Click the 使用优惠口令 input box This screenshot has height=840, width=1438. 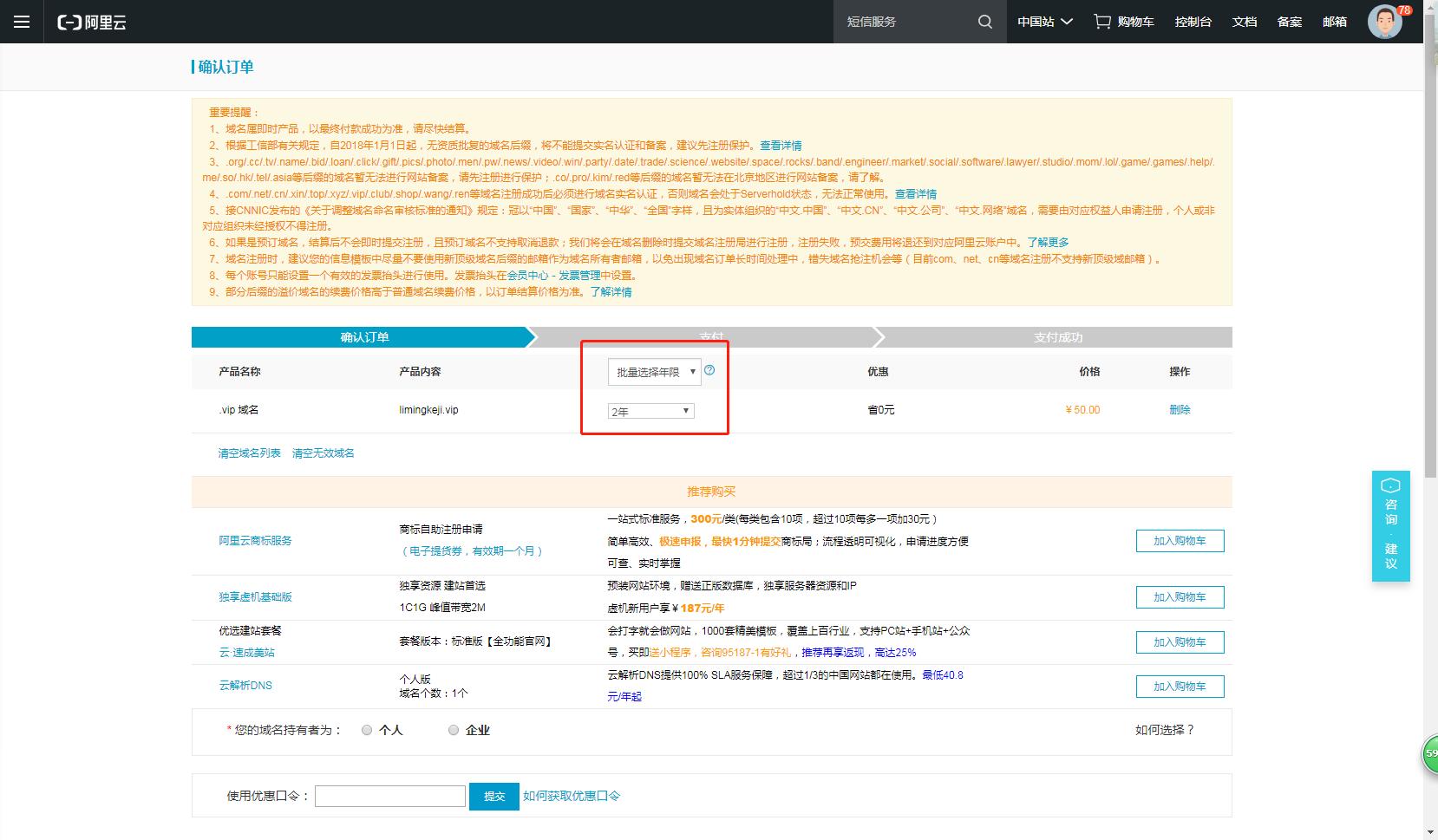[390, 796]
